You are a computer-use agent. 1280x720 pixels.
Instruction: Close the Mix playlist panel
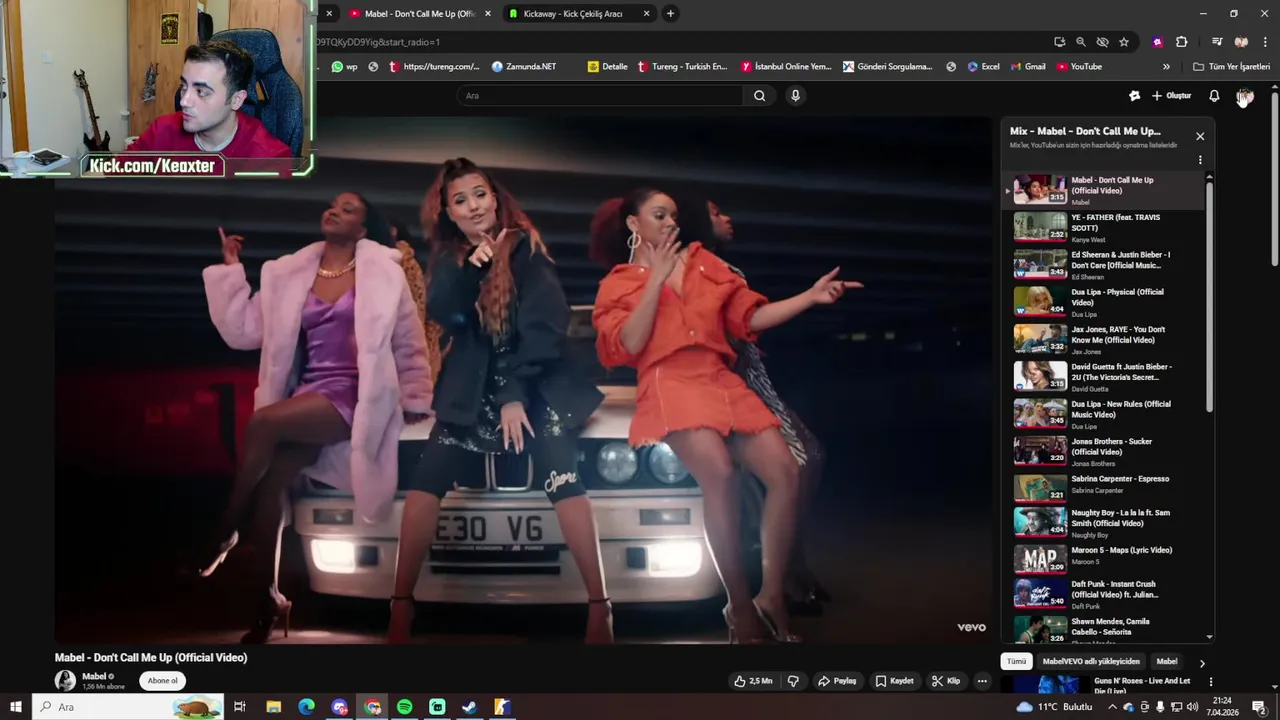pos(1200,137)
